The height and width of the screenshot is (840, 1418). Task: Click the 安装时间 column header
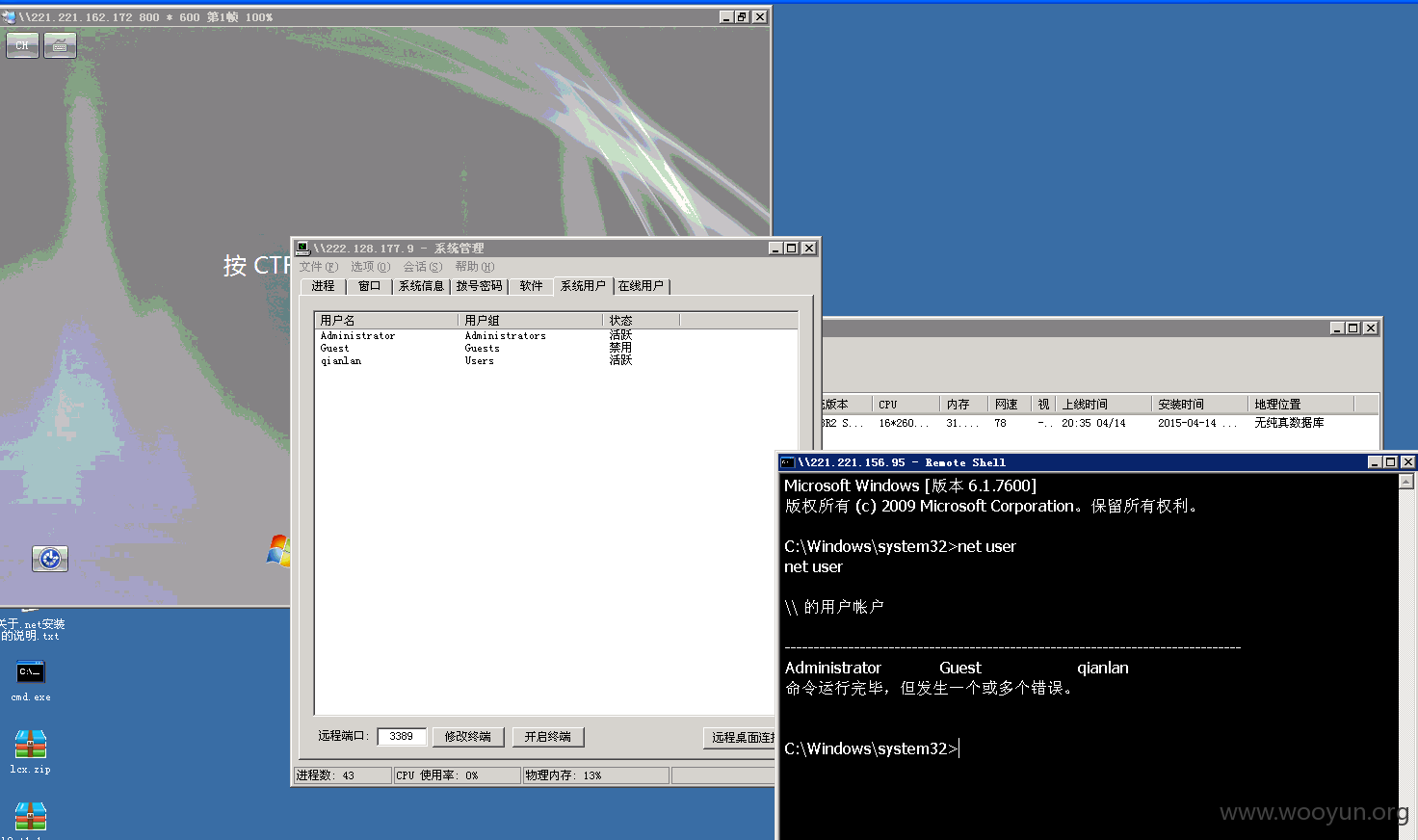(1199, 405)
